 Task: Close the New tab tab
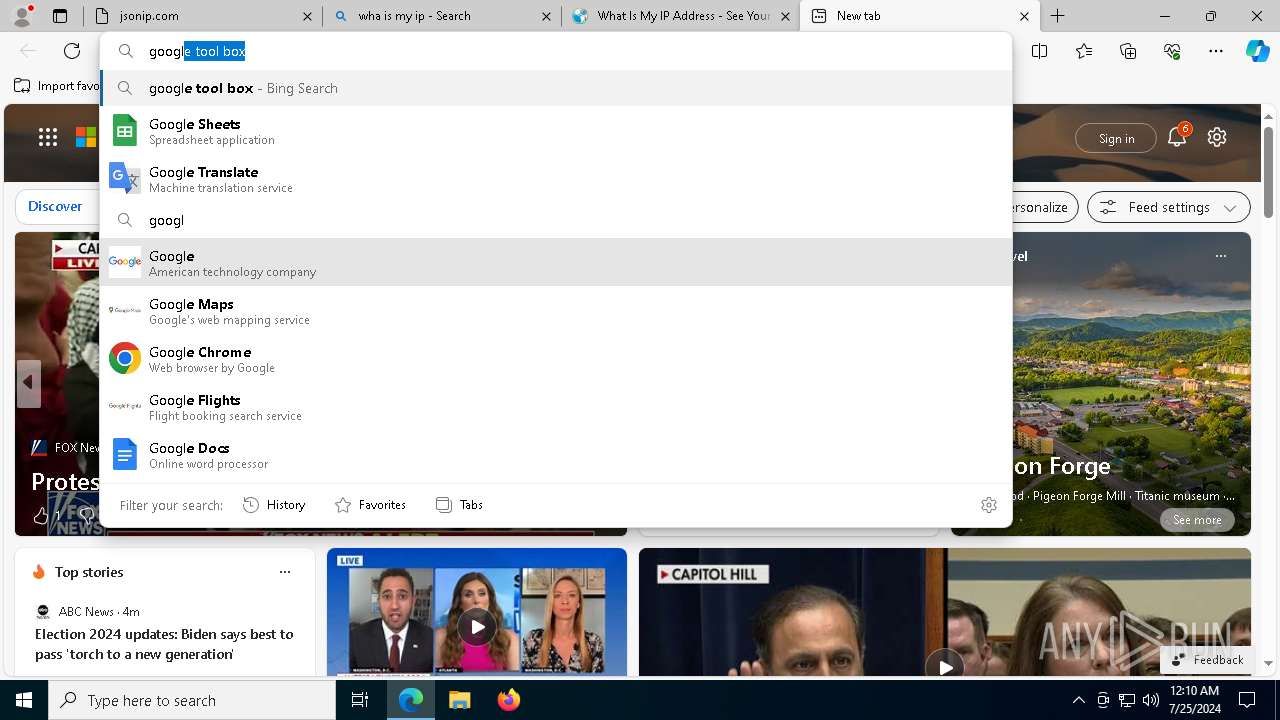coord(1024,16)
